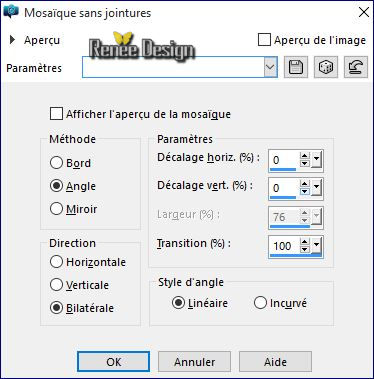The image size is (374, 379).
Task: Click the randomize parameters dice icon
Action: (x=326, y=67)
